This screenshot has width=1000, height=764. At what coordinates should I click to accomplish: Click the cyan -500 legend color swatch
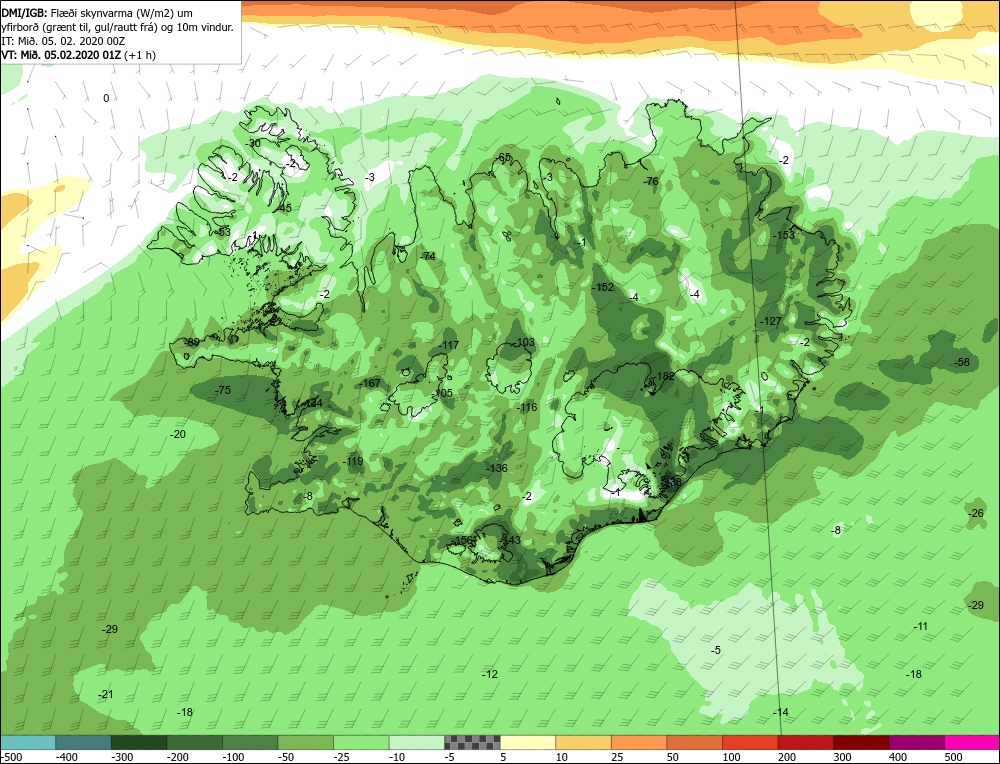point(28,742)
